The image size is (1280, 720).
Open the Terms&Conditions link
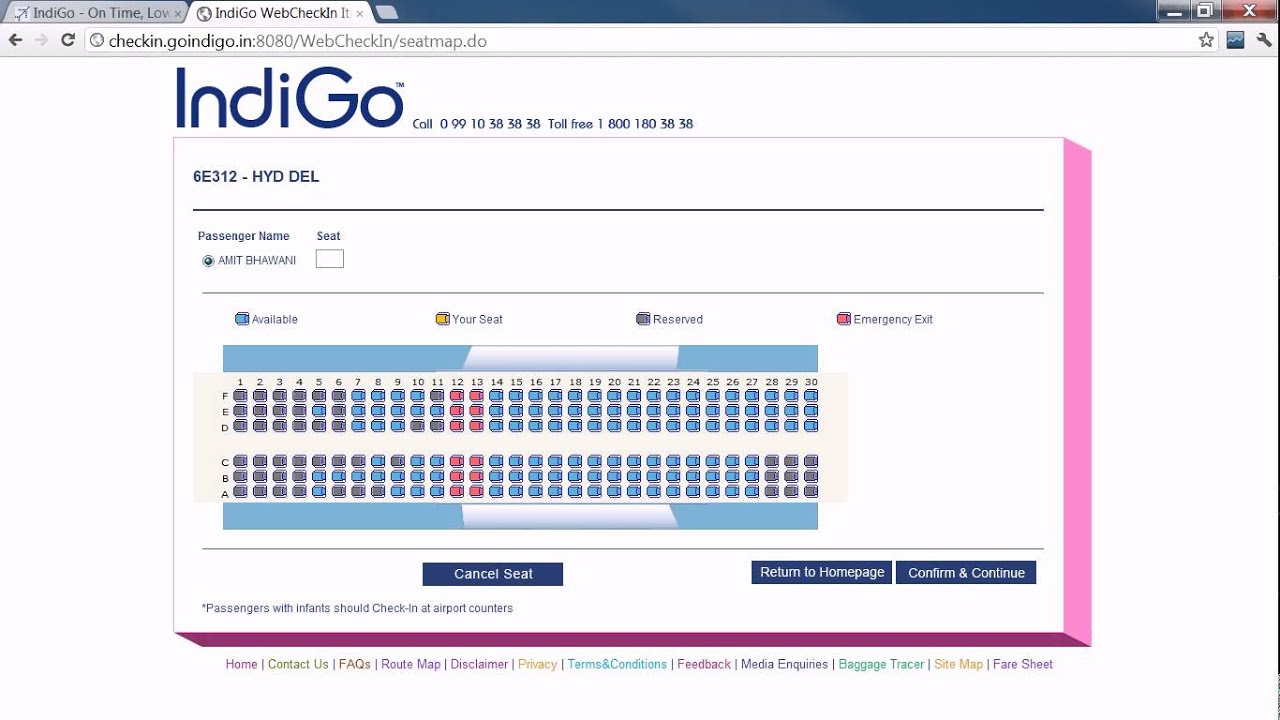(617, 664)
